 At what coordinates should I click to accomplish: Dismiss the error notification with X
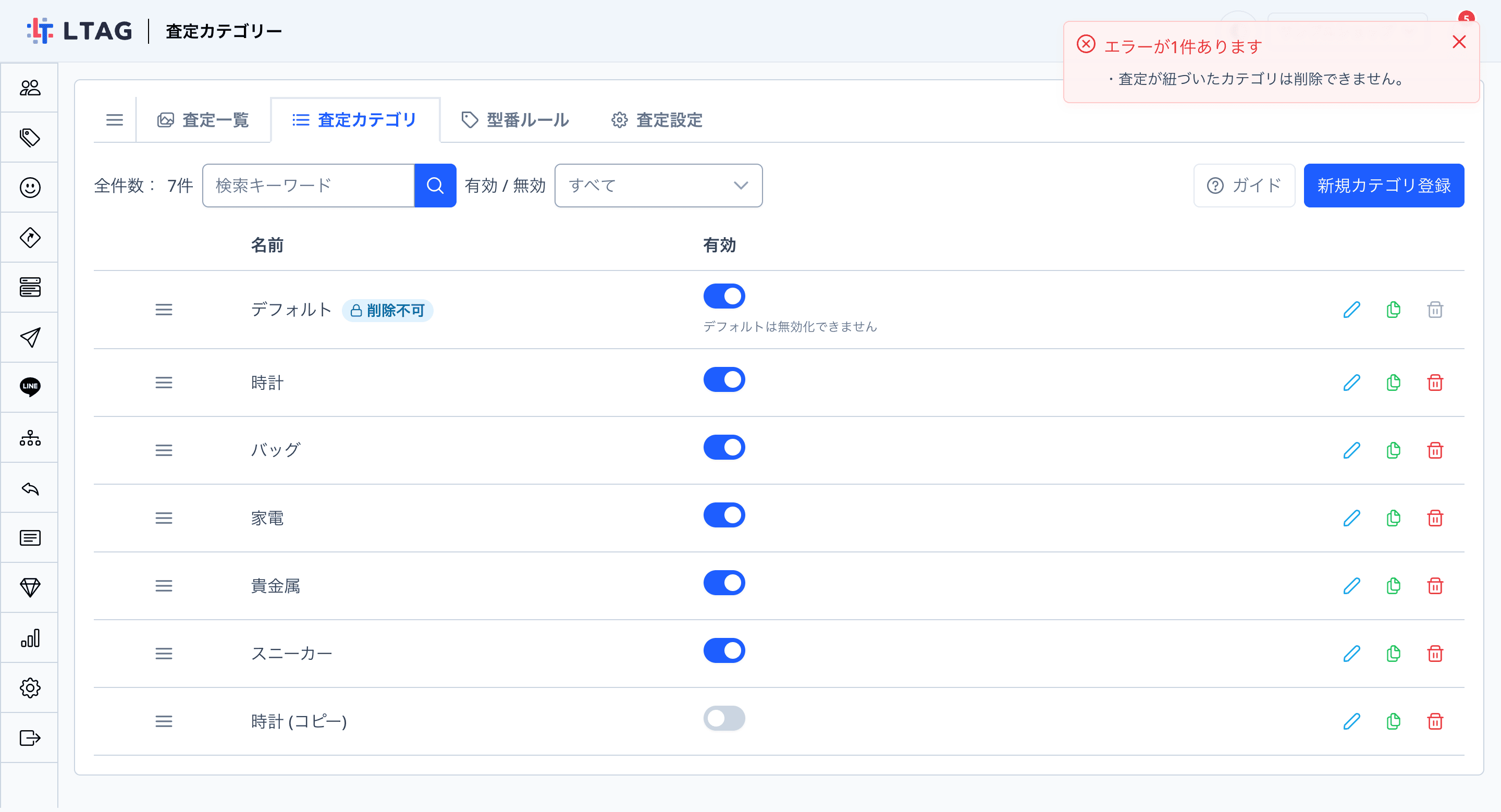[x=1458, y=42]
